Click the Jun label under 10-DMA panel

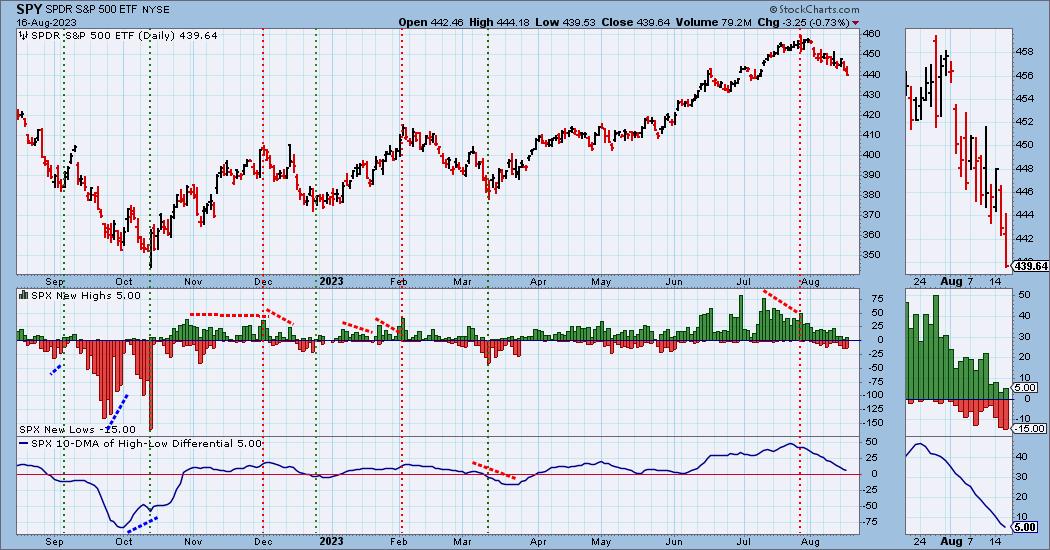[674, 541]
